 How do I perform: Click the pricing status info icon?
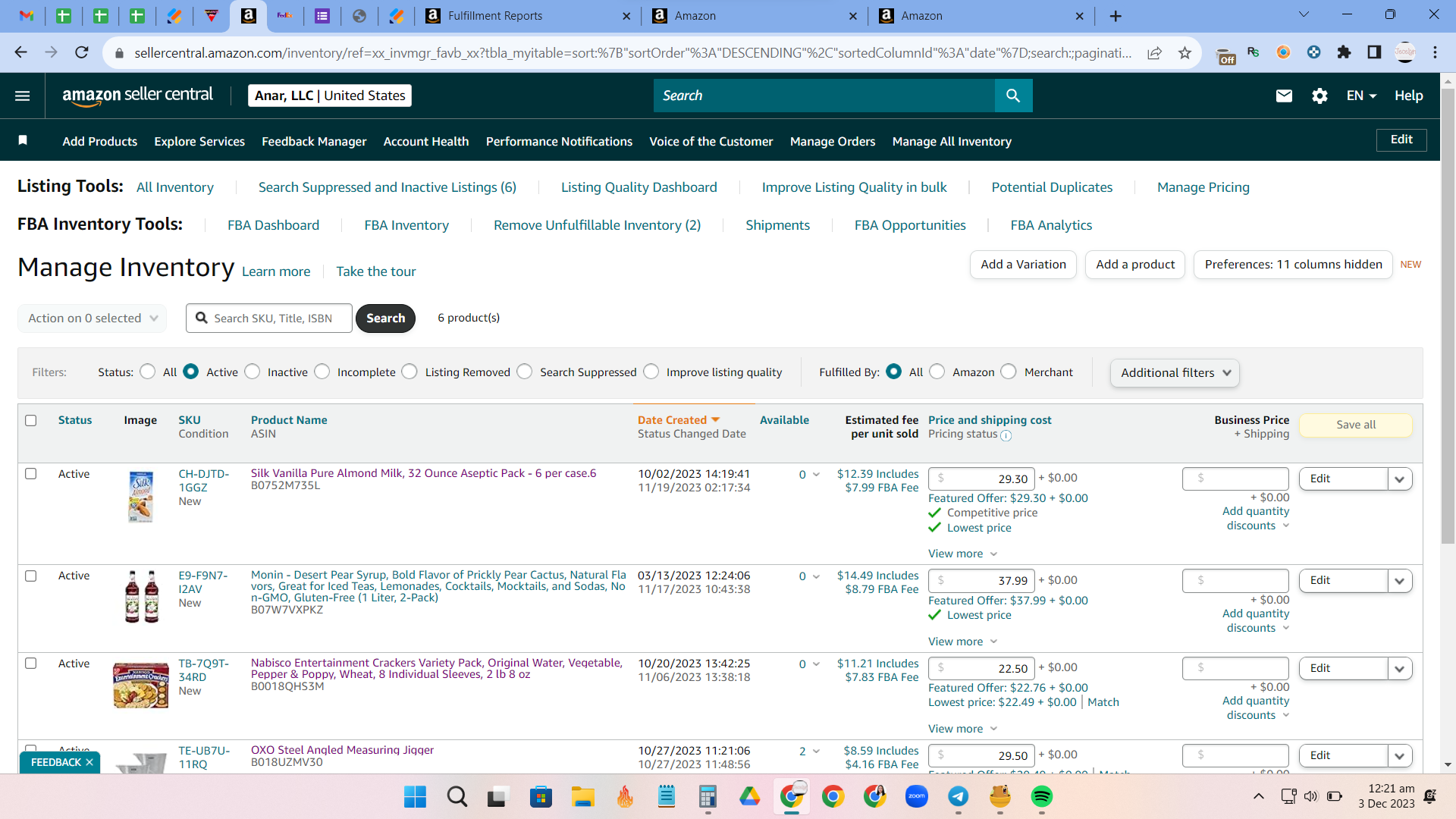(x=1006, y=435)
